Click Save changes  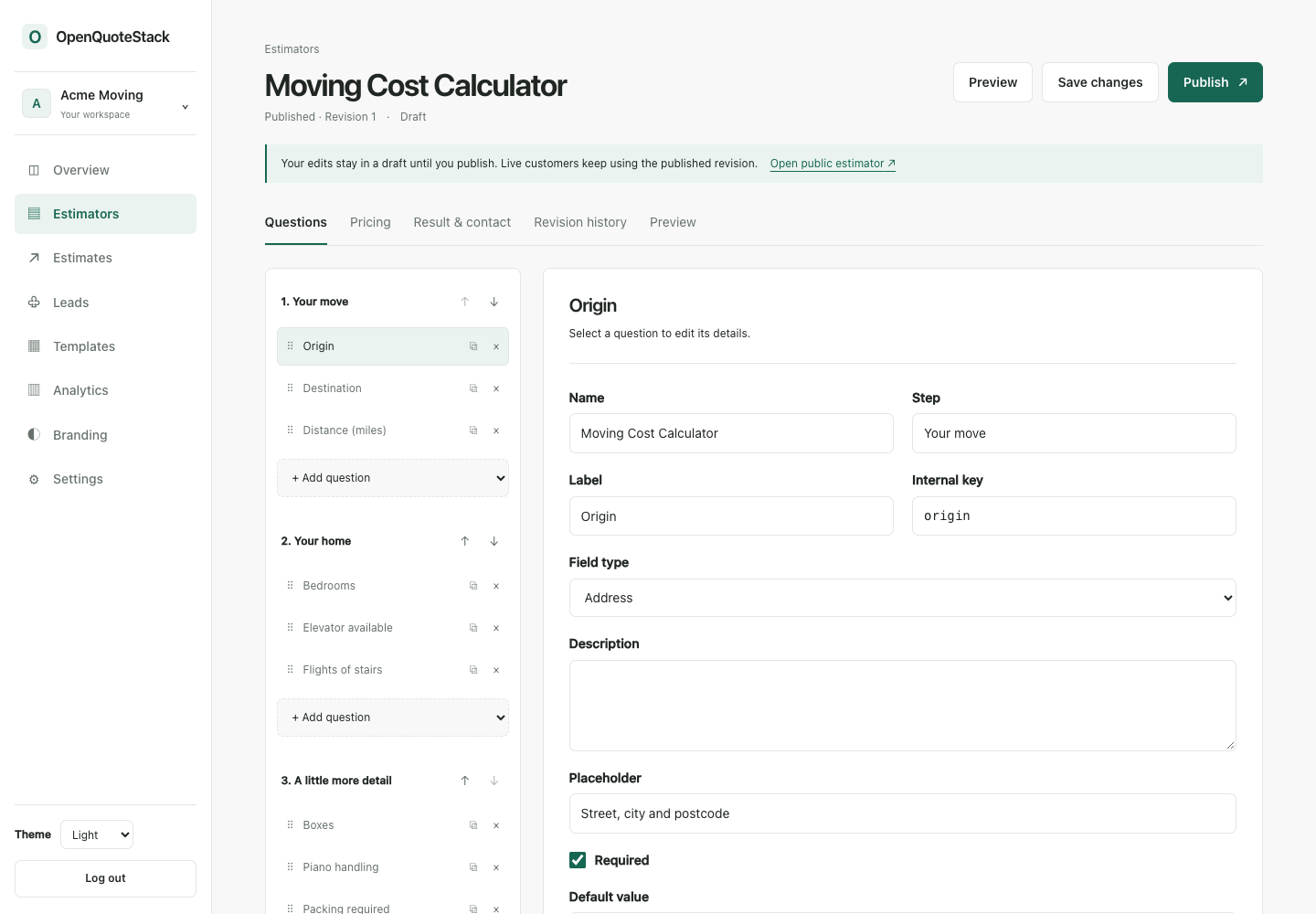point(1100,82)
